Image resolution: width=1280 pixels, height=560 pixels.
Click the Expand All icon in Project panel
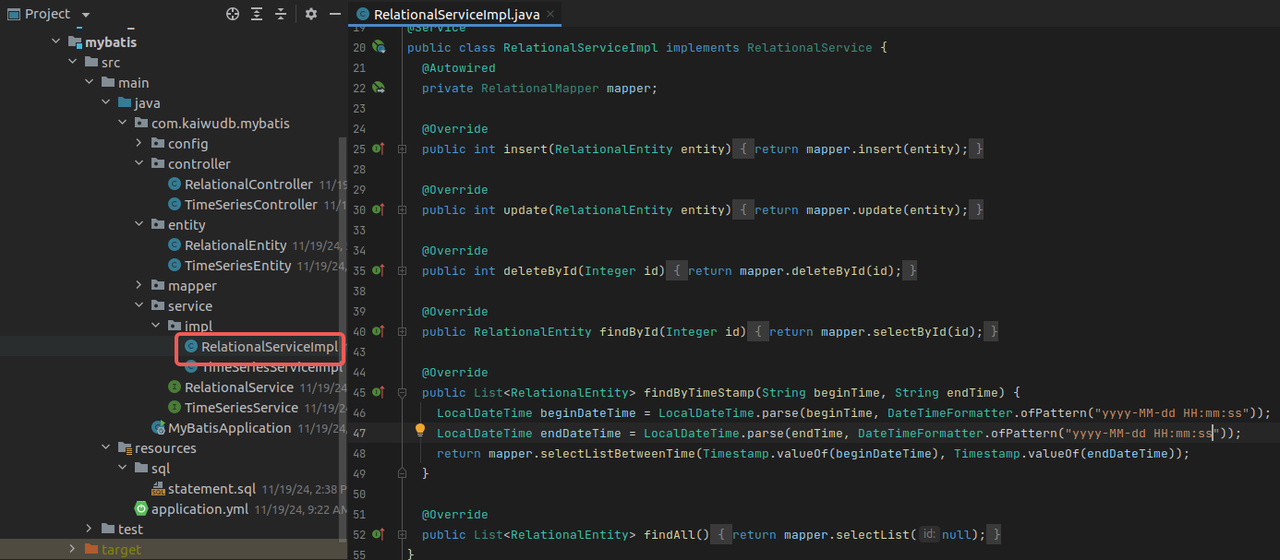(257, 14)
